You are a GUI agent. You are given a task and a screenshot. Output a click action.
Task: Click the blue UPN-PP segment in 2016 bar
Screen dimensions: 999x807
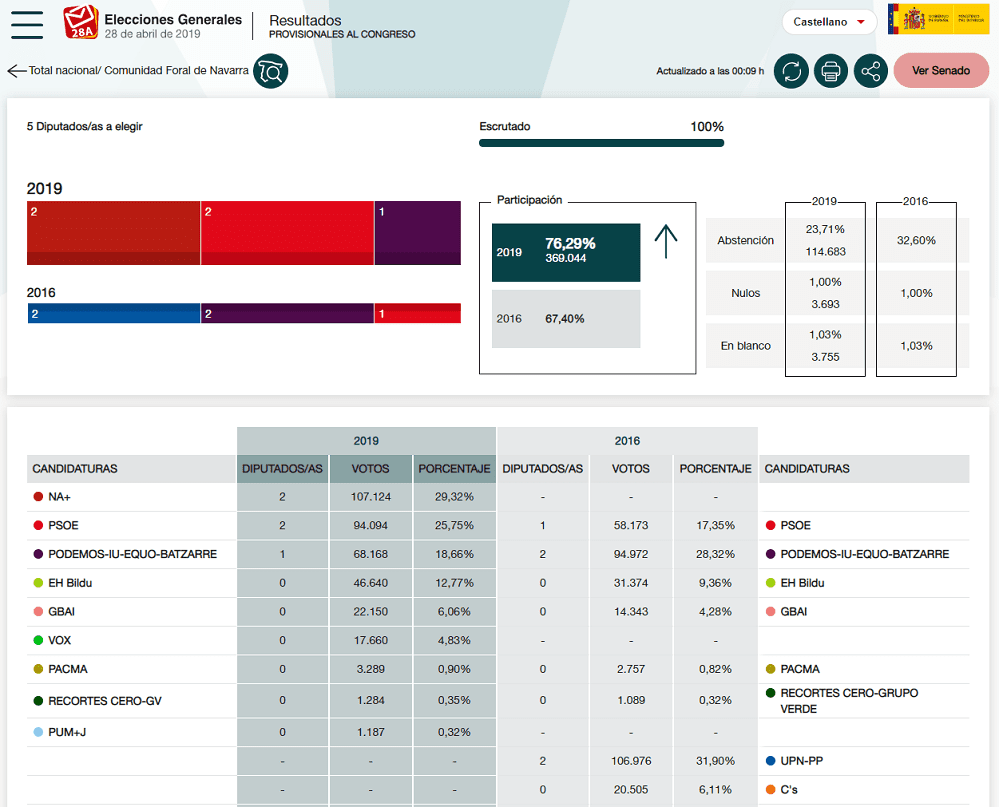click(x=113, y=314)
